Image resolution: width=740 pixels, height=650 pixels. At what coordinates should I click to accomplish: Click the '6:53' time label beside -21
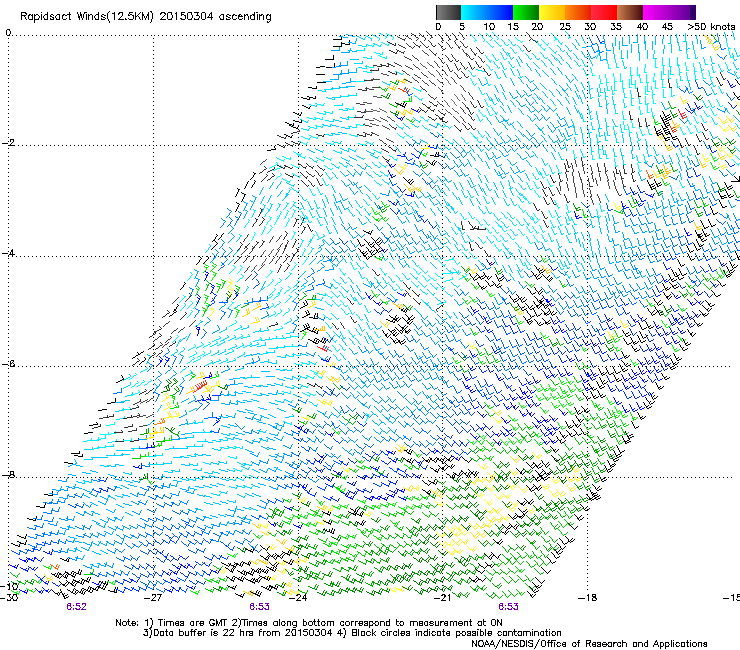click(508, 607)
